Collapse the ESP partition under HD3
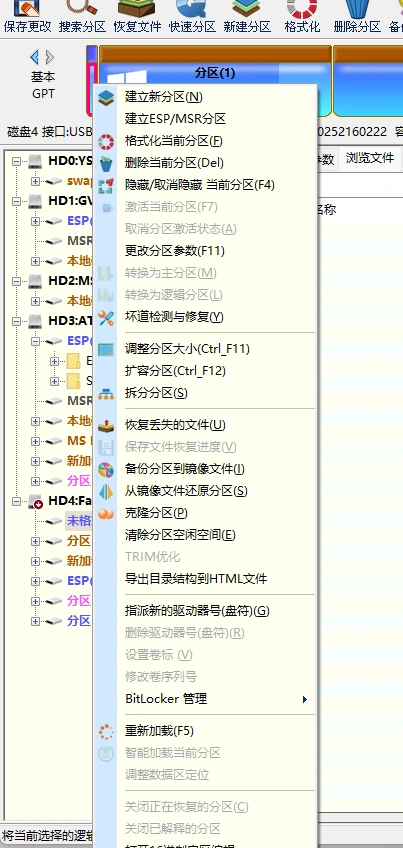Image resolution: width=403 pixels, height=848 pixels. point(35,341)
